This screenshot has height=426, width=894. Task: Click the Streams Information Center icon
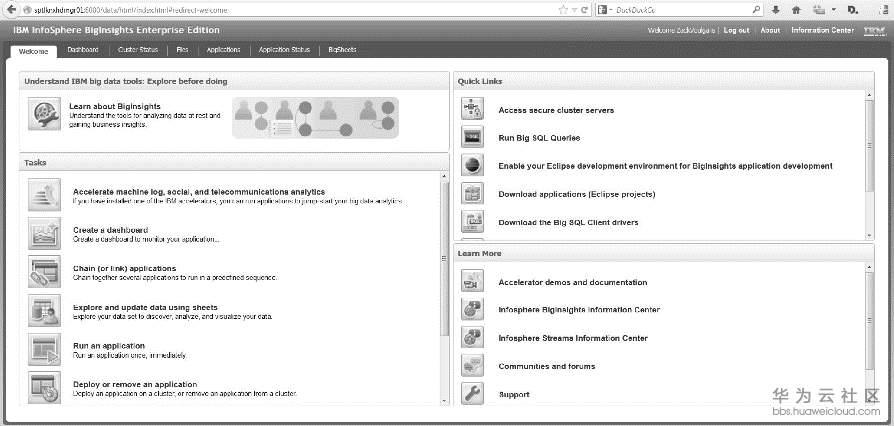coord(473,337)
